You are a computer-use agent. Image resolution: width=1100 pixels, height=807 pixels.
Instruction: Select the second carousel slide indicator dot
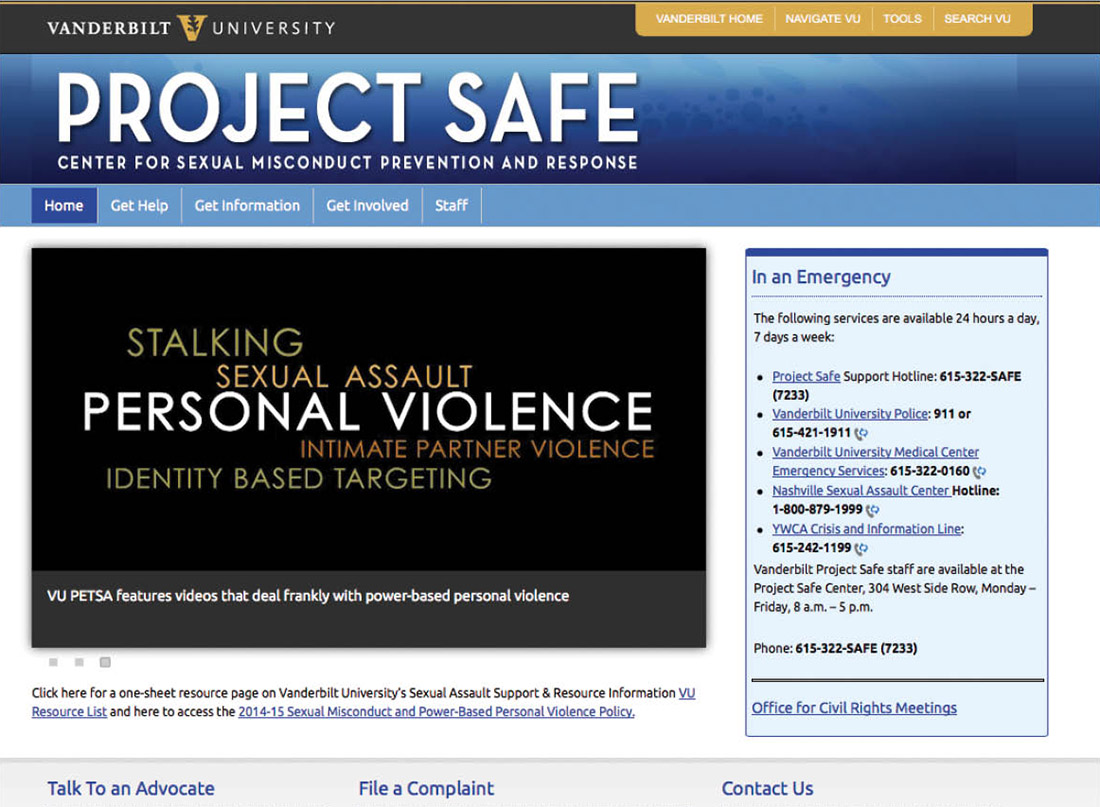click(x=79, y=662)
